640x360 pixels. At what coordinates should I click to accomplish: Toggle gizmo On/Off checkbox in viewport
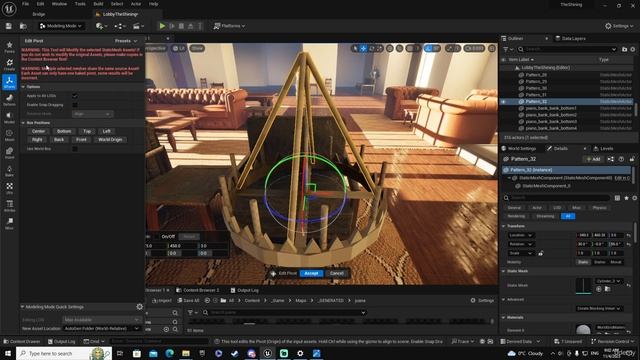157,237
